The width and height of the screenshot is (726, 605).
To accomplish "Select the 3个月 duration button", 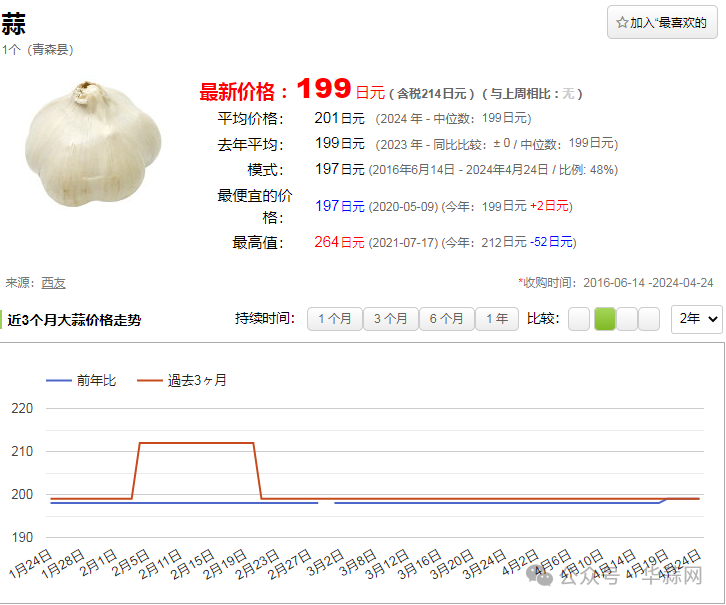I will point(390,319).
